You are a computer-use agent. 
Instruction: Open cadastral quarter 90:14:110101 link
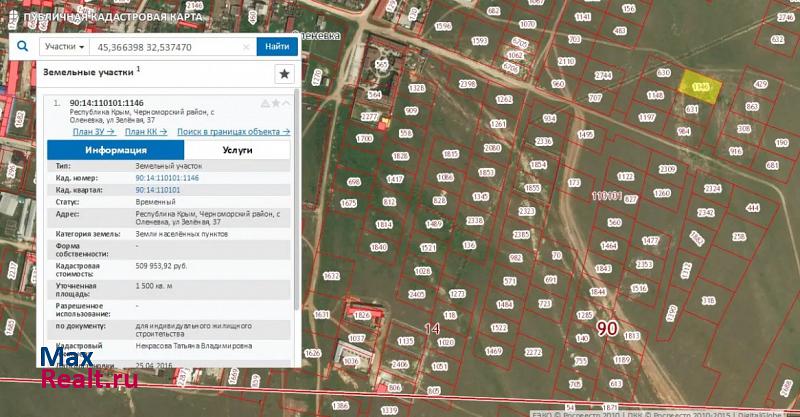coord(157,188)
